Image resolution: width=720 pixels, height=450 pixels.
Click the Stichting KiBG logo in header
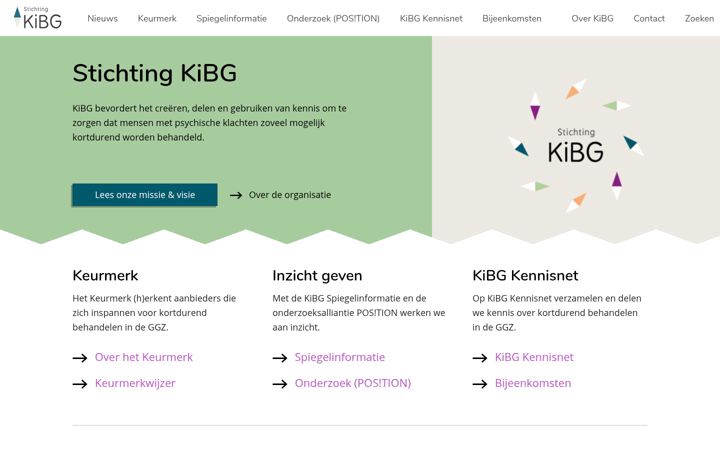point(38,18)
